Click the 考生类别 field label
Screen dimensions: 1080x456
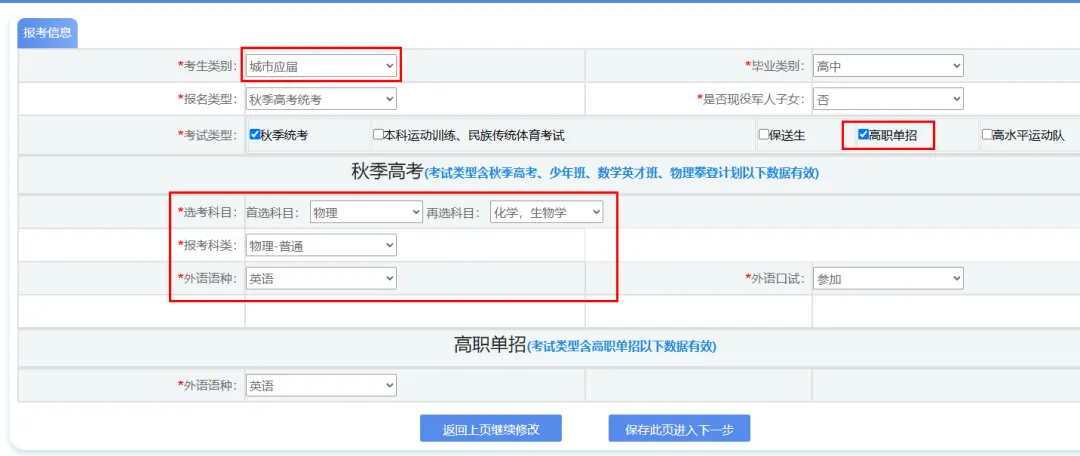tap(208, 66)
